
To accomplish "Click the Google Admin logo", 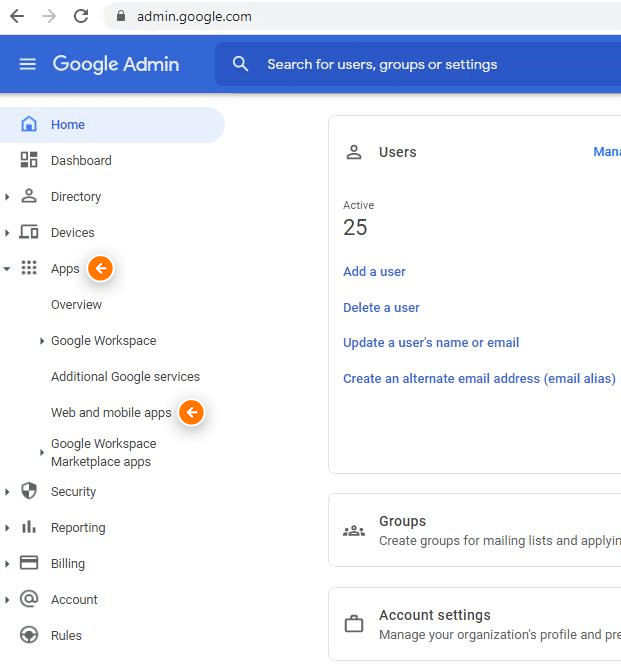I will point(116,64).
